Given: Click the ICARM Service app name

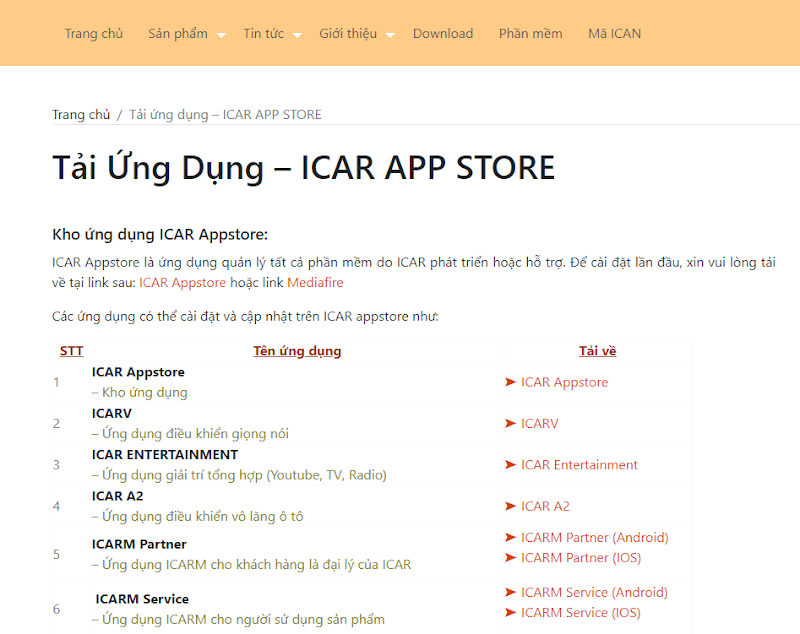Looking at the screenshot, I should 142,599.
